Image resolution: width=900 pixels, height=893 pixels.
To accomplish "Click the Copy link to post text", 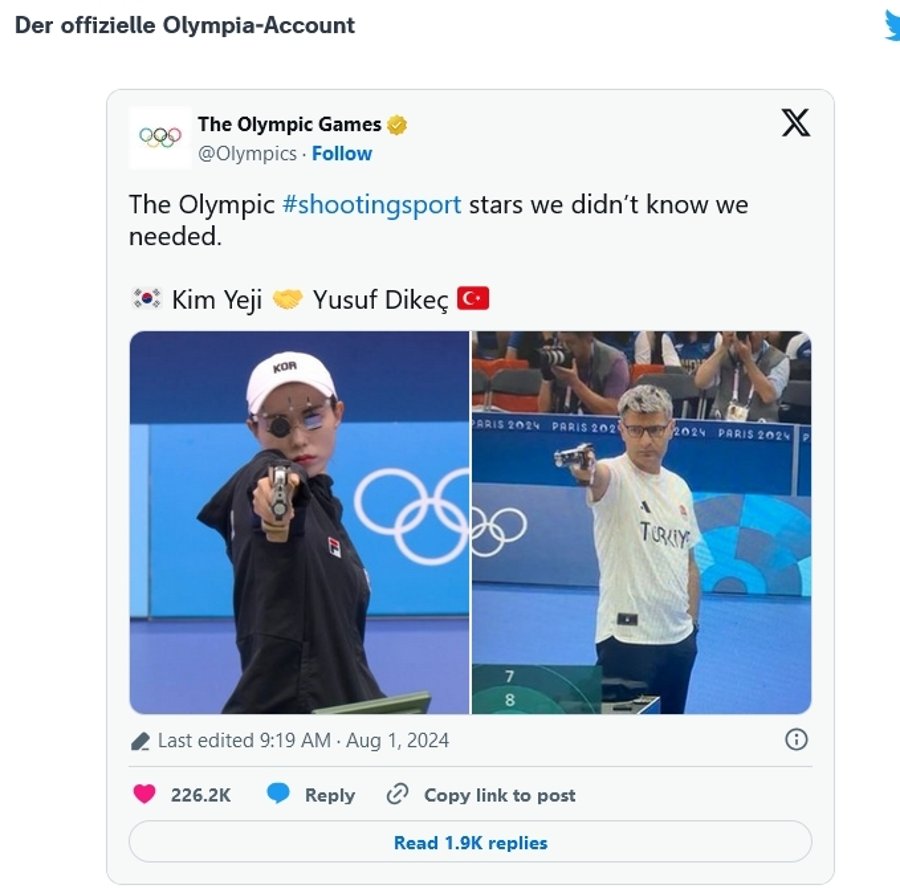I will [x=499, y=795].
